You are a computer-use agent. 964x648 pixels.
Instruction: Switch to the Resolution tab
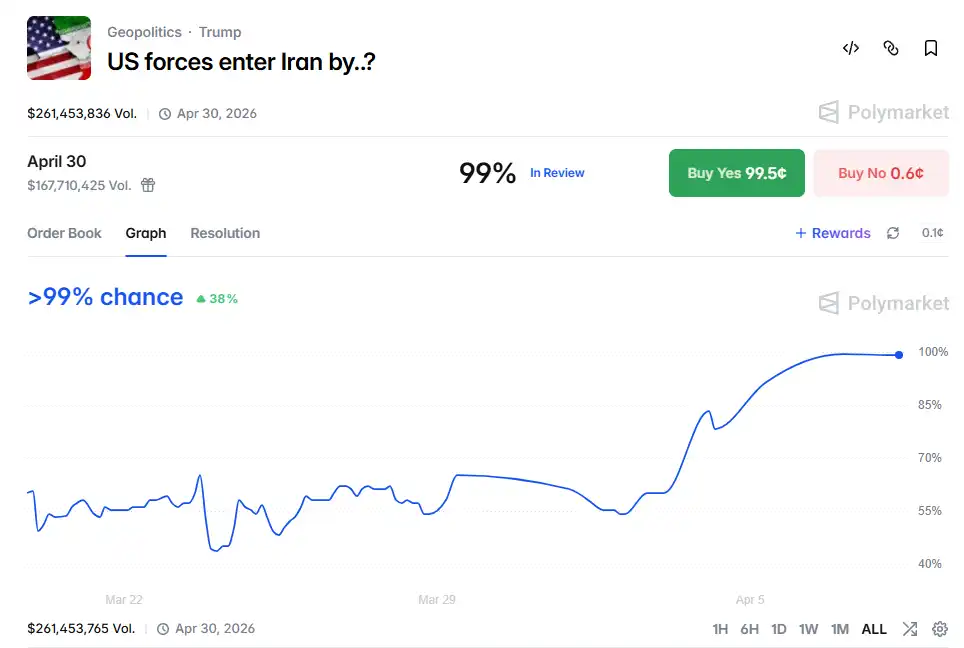coord(224,233)
